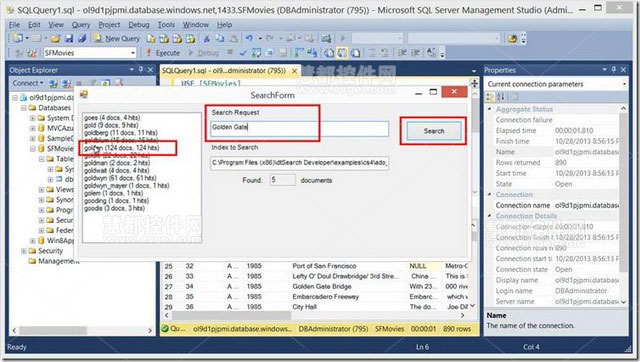Click the Comment Out Lines icon

click(x=372, y=53)
